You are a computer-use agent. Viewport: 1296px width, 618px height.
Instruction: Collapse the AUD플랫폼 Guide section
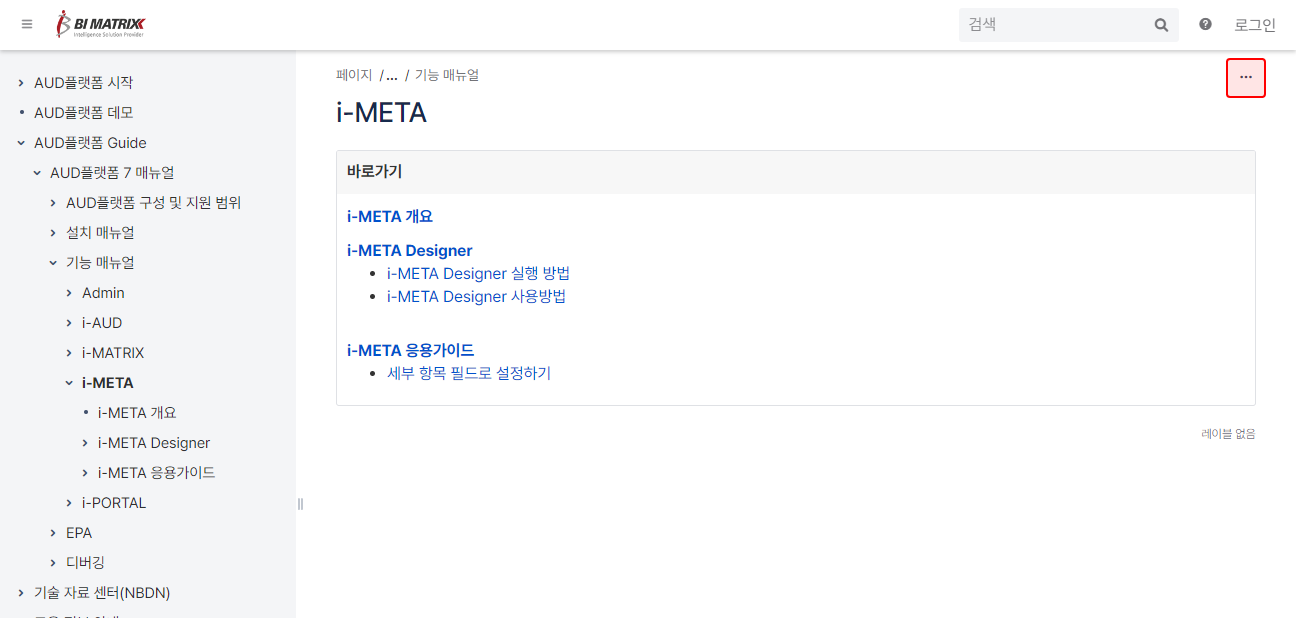(x=21, y=143)
